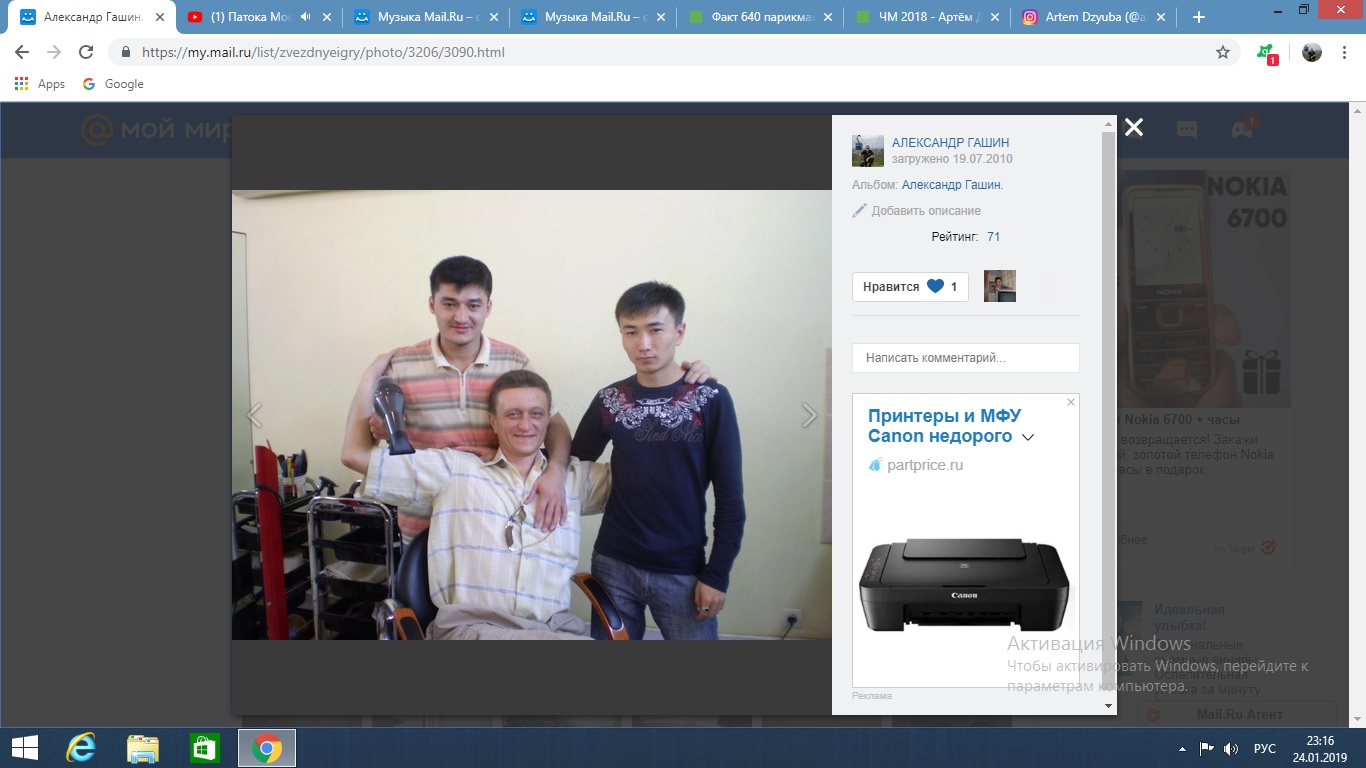This screenshot has height=768, width=1366.
Task: Open File Explorer from the taskbar
Action: (x=142, y=748)
